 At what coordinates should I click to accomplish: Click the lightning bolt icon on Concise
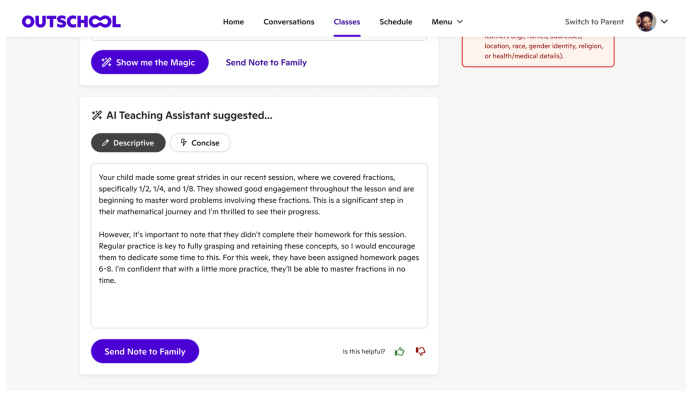(183, 143)
